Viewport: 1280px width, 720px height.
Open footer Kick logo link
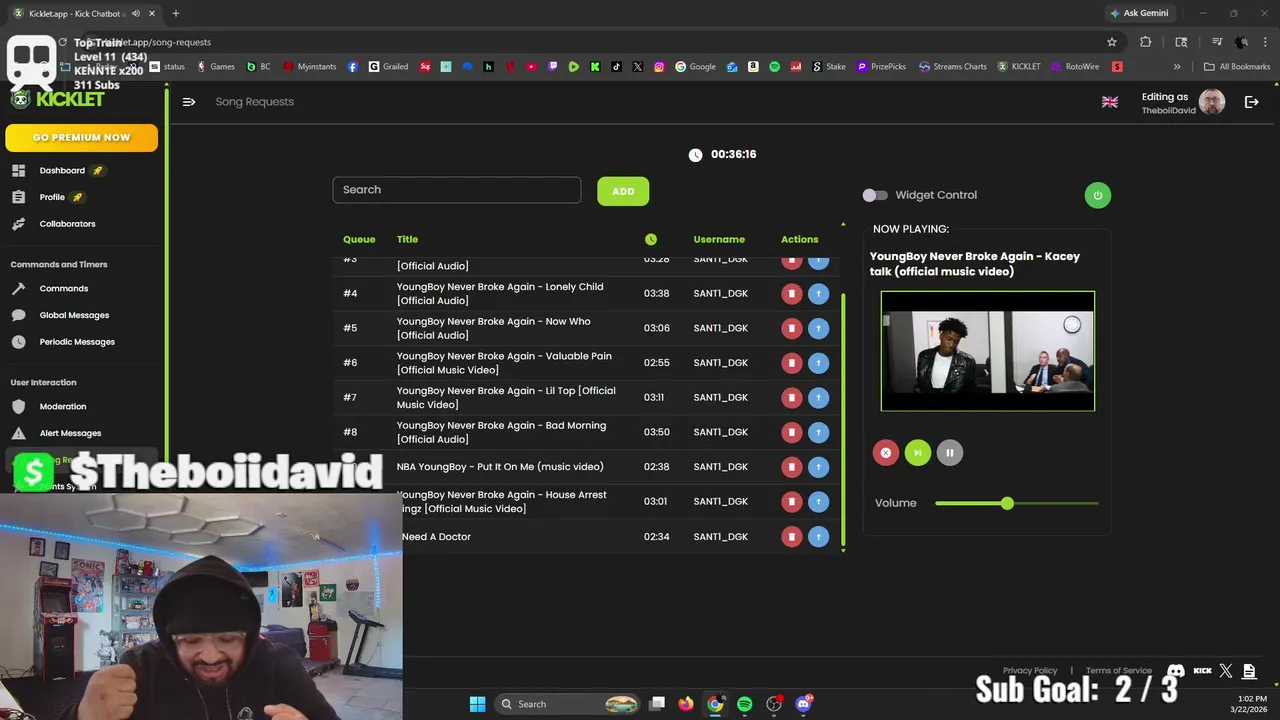tap(1203, 671)
